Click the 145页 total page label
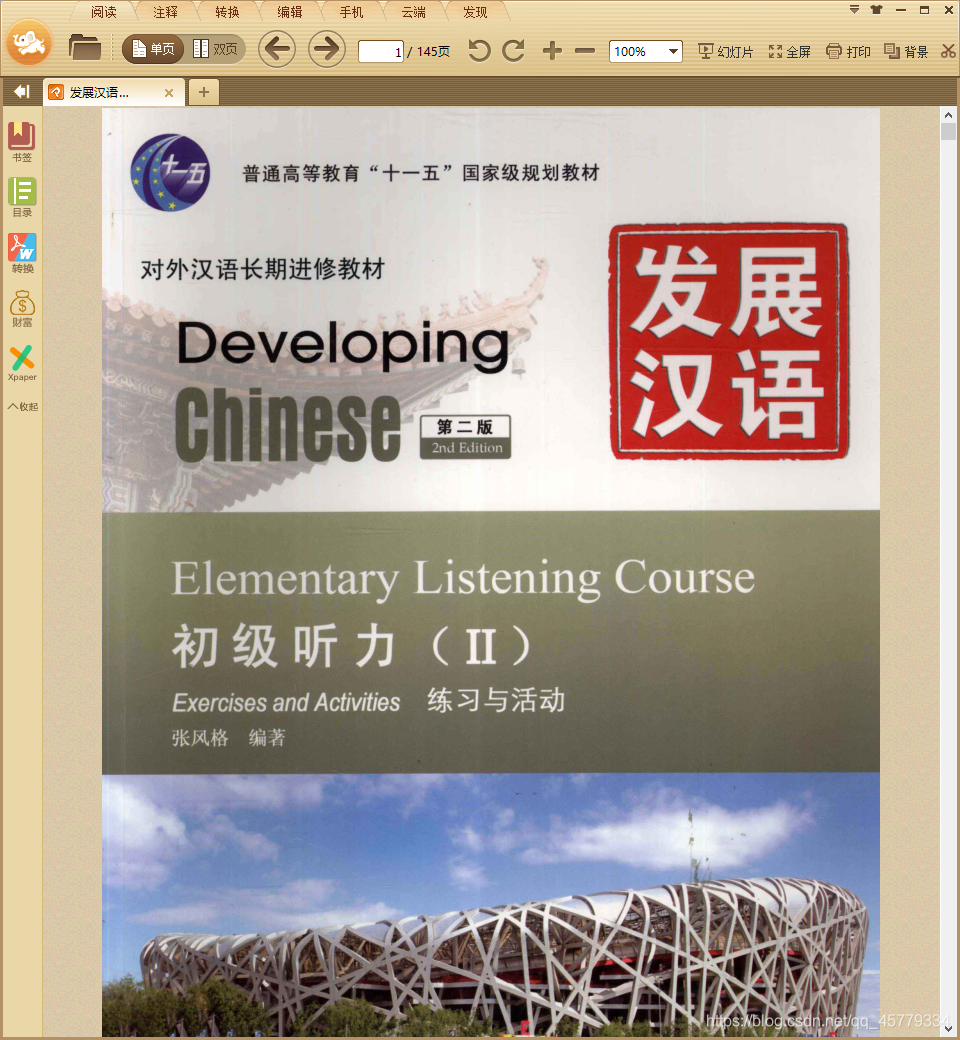 [x=433, y=52]
